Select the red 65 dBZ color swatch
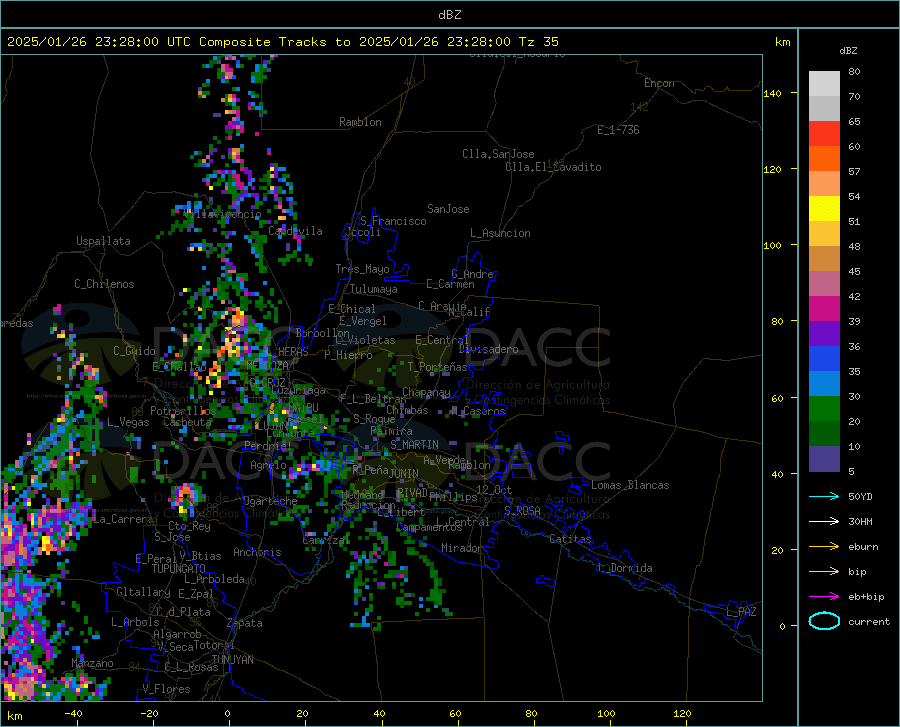The height and width of the screenshot is (727, 900). coord(824,134)
